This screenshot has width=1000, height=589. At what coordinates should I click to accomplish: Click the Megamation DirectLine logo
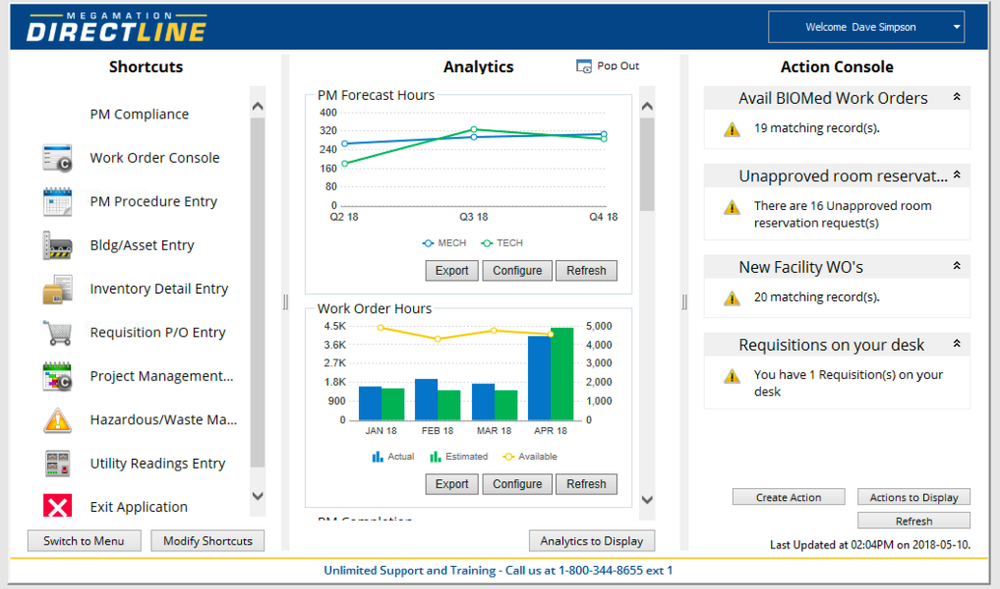(117, 27)
